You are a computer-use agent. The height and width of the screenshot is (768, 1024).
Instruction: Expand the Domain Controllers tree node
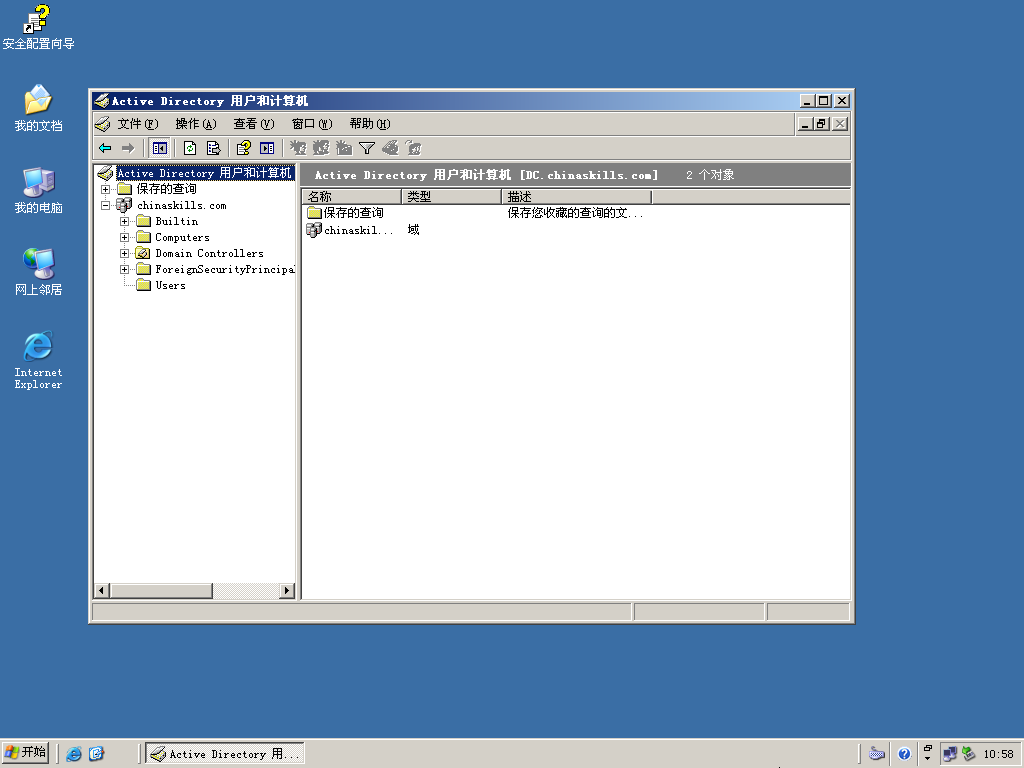124,253
